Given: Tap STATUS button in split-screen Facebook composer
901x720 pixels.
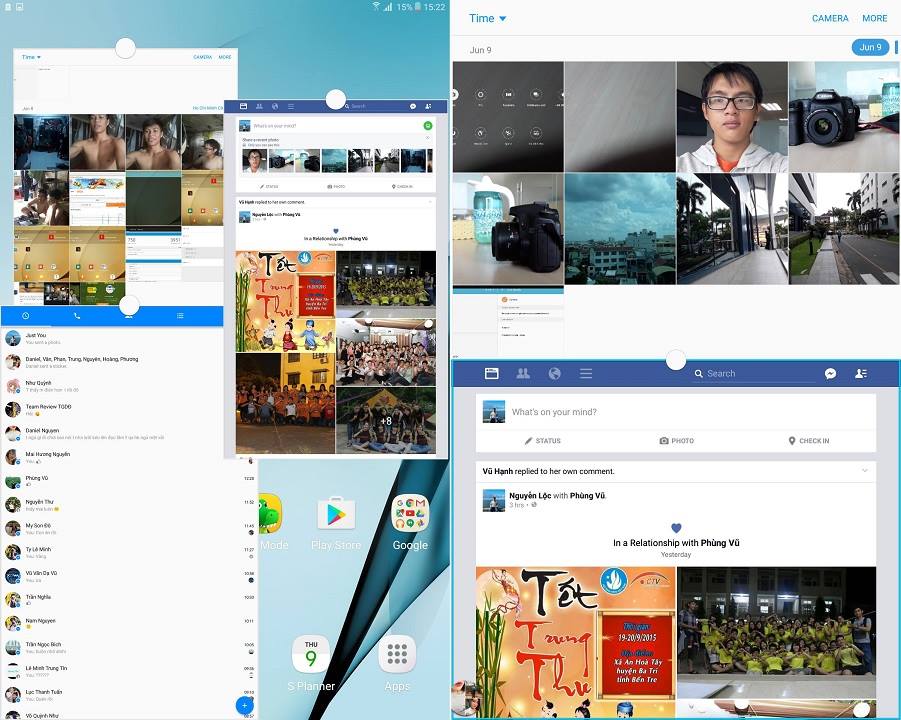Looking at the screenshot, I should click(542, 441).
